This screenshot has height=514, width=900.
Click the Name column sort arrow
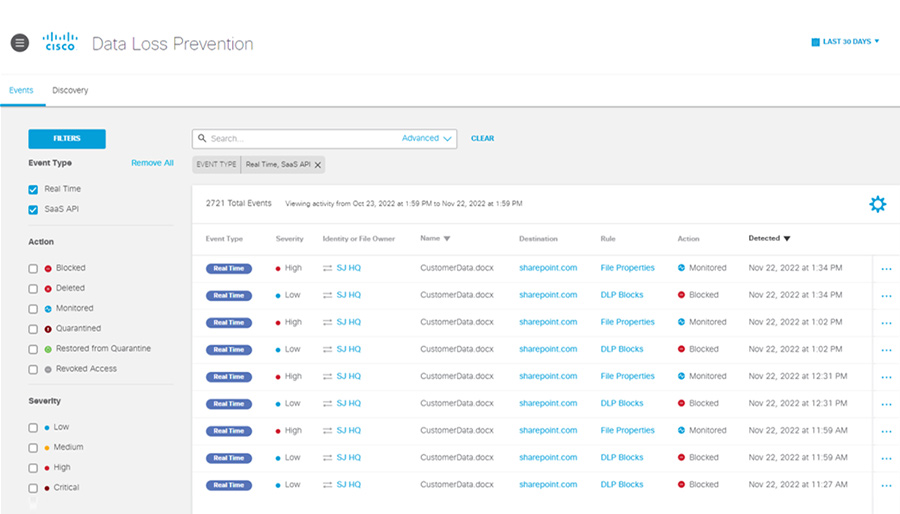(x=447, y=239)
